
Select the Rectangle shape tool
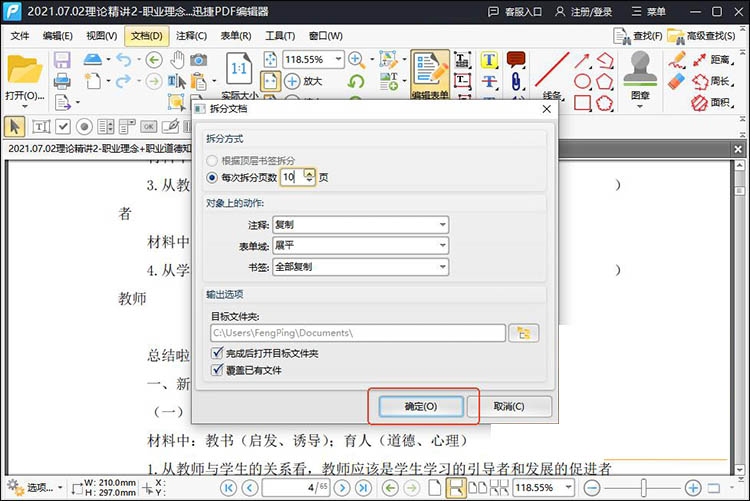click(x=582, y=102)
